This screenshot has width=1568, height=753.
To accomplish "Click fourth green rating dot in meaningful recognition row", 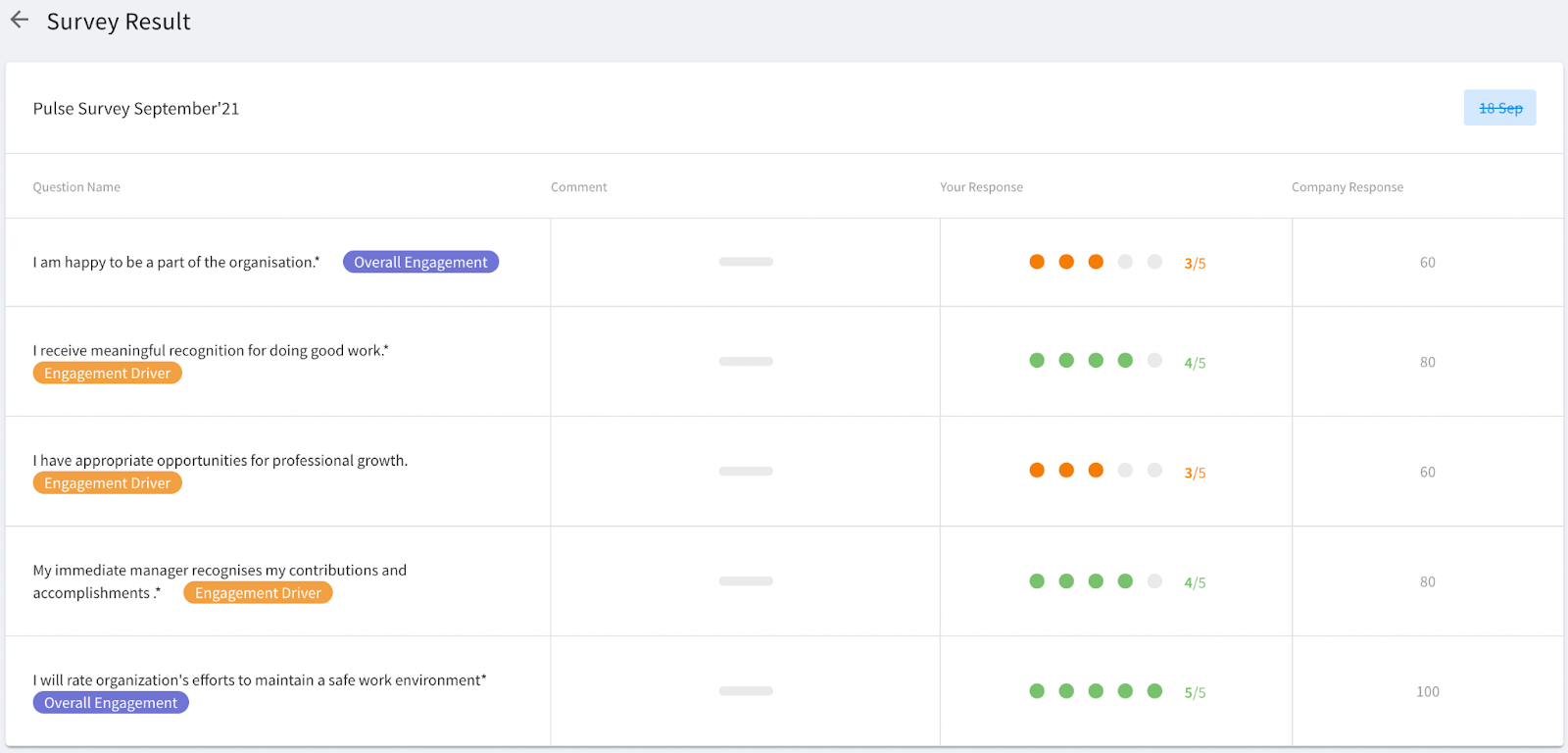I will click(1125, 361).
